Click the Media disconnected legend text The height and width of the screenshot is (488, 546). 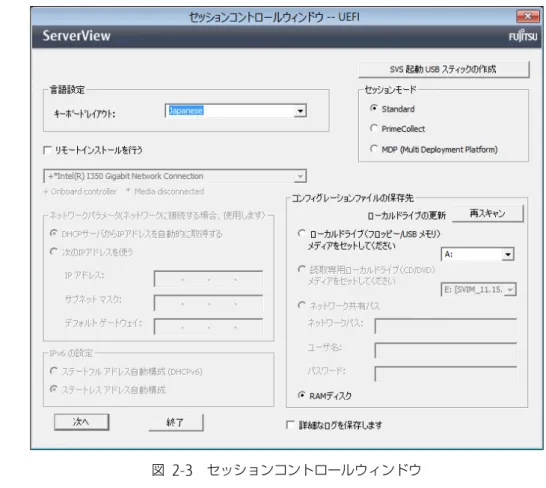pyautogui.click(x=165, y=192)
